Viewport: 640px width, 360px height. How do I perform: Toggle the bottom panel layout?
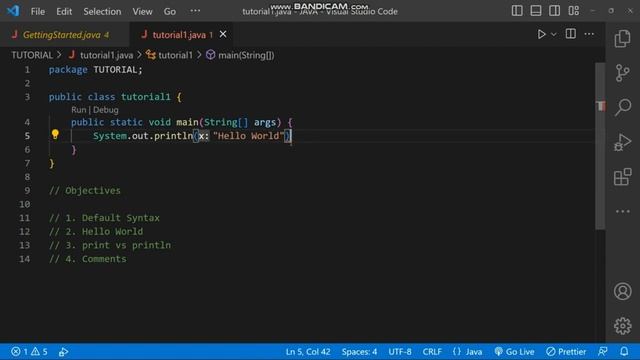[x=536, y=11]
